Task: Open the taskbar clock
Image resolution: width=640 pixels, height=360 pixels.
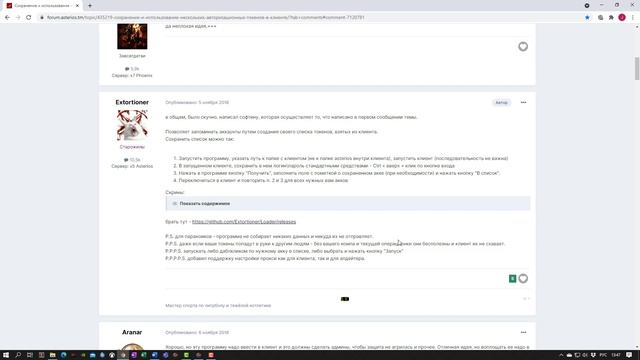Action: click(x=616, y=355)
